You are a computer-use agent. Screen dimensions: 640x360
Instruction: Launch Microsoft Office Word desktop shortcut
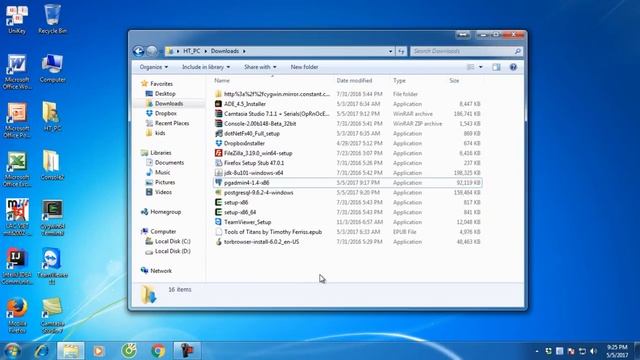17,71
